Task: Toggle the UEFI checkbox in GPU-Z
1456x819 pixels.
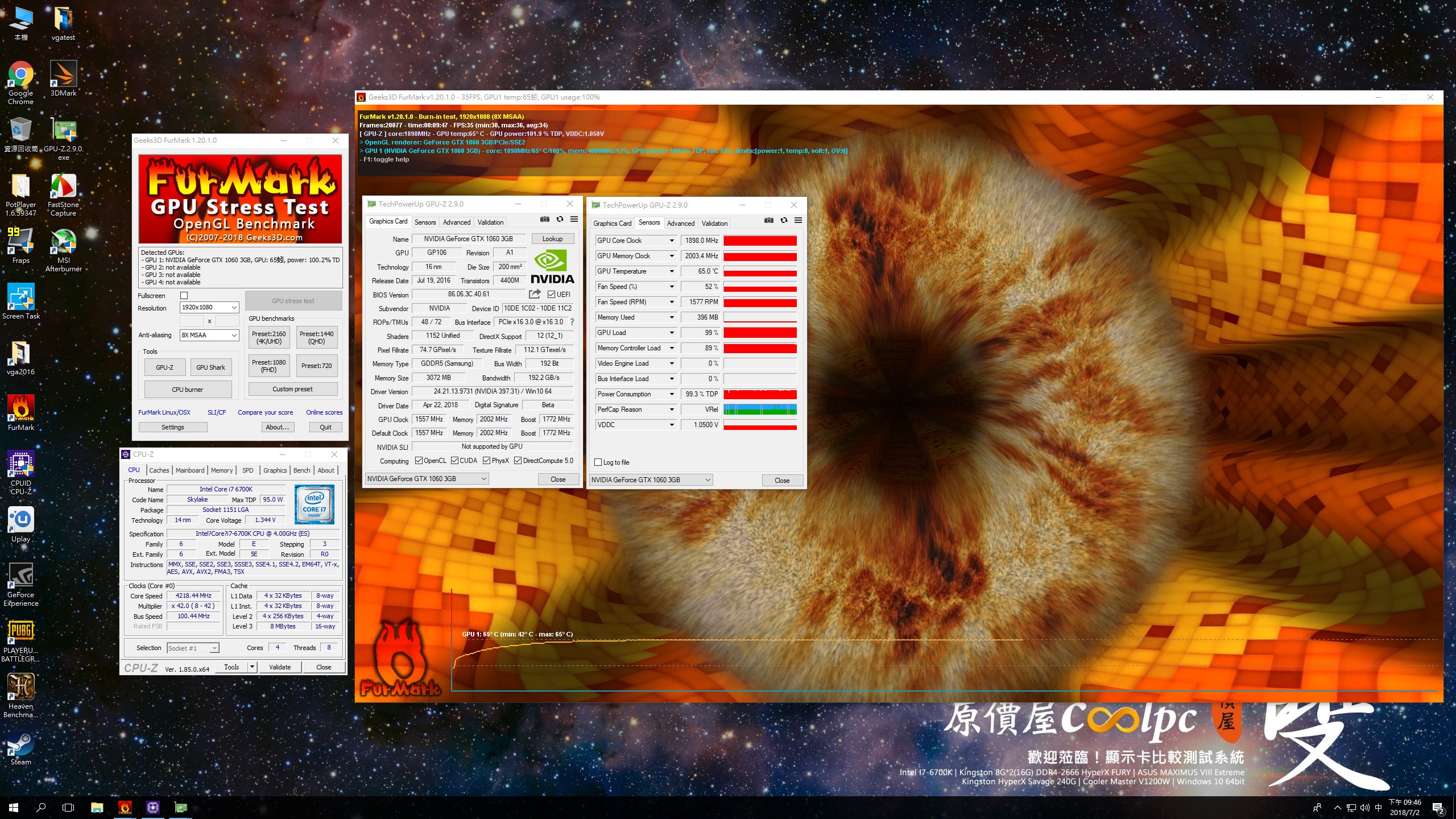Action: tap(551, 295)
